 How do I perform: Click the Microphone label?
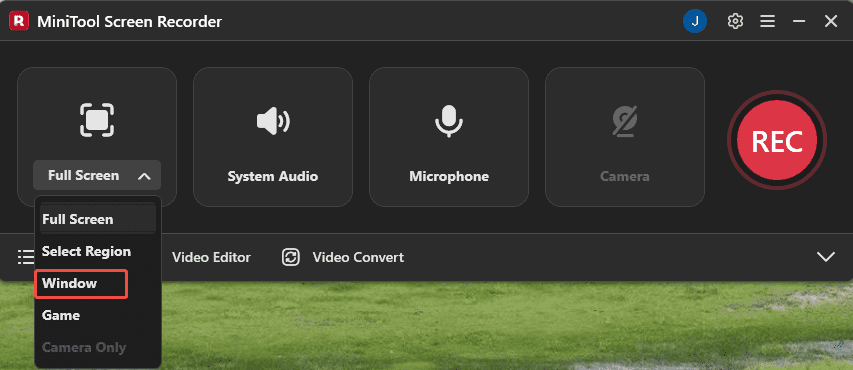(x=449, y=176)
